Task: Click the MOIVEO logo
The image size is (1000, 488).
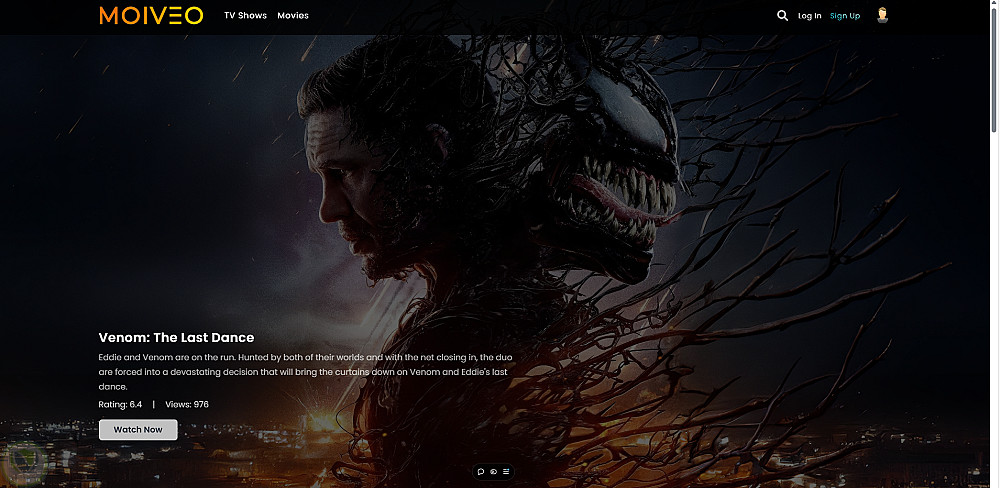Action: pyautogui.click(x=151, y=15)
